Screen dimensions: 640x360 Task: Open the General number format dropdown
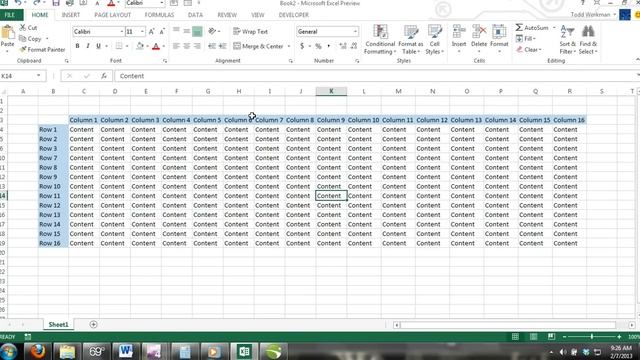click(x=355, y=32)
